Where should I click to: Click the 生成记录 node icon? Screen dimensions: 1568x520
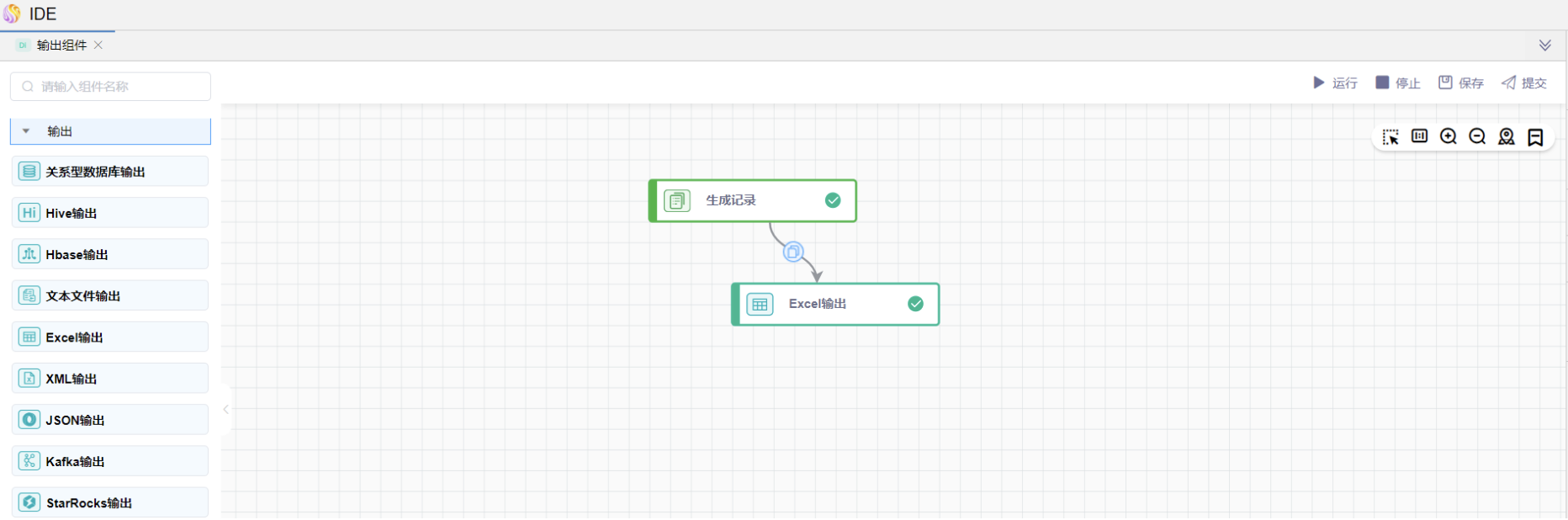(x=677, y=200)
